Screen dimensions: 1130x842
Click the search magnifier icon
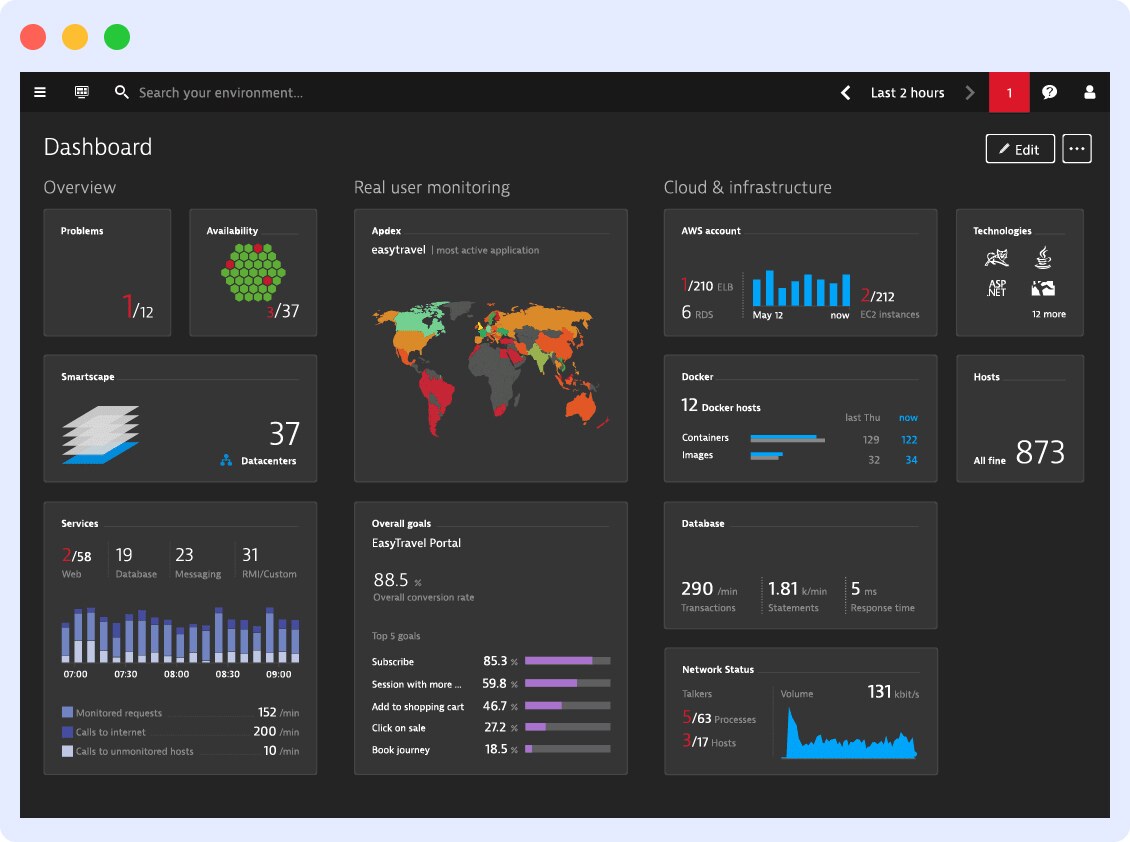[x=121, y=92]
